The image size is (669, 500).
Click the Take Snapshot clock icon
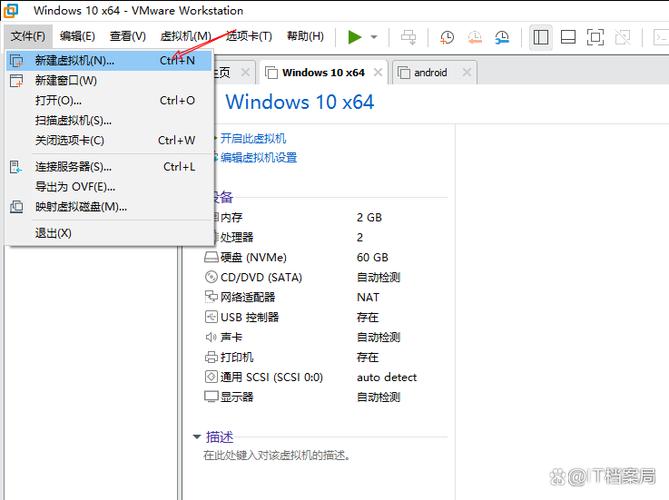447,37
